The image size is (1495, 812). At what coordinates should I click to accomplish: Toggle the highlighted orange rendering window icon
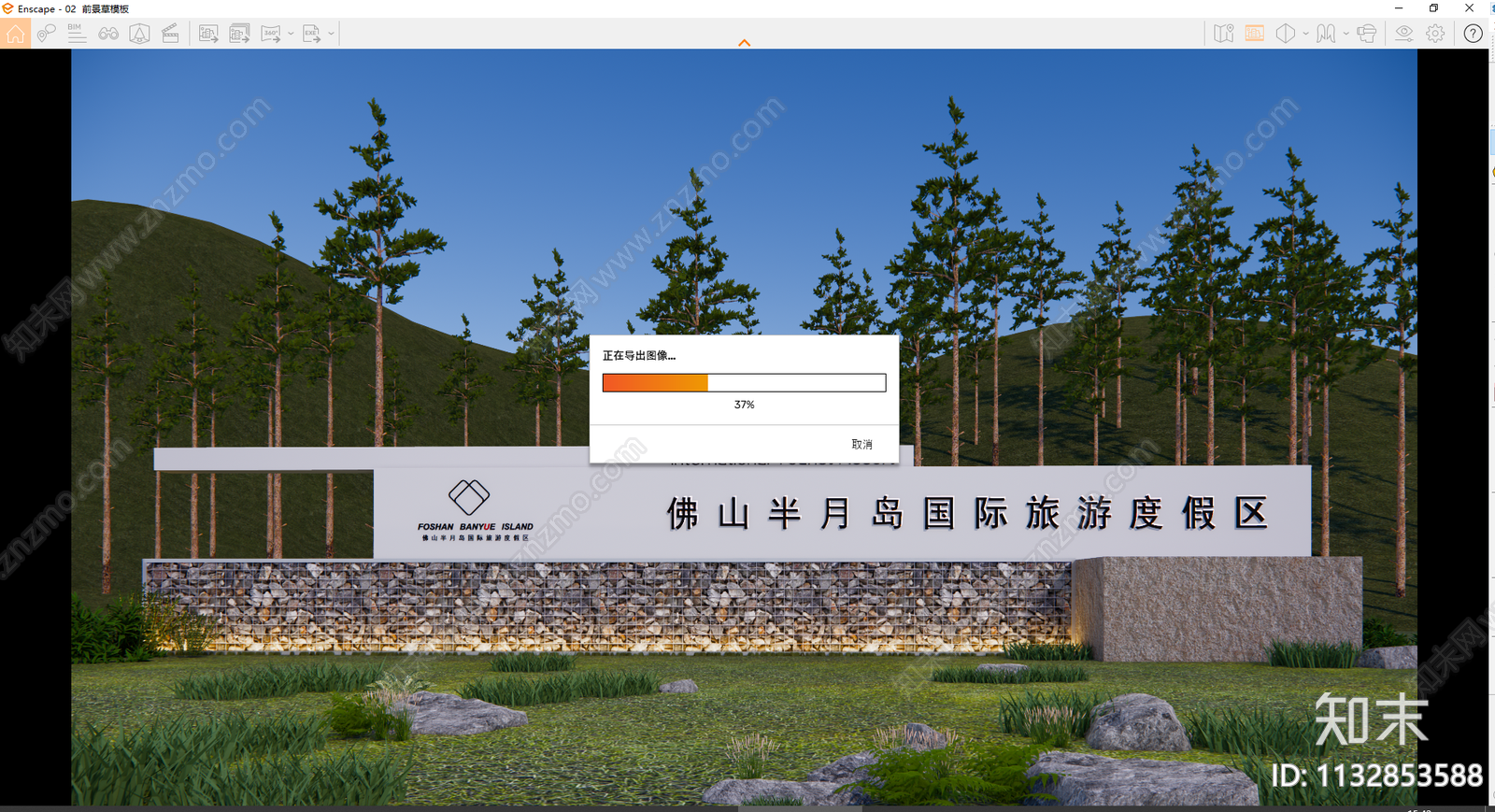click(x=1255, y=34)
